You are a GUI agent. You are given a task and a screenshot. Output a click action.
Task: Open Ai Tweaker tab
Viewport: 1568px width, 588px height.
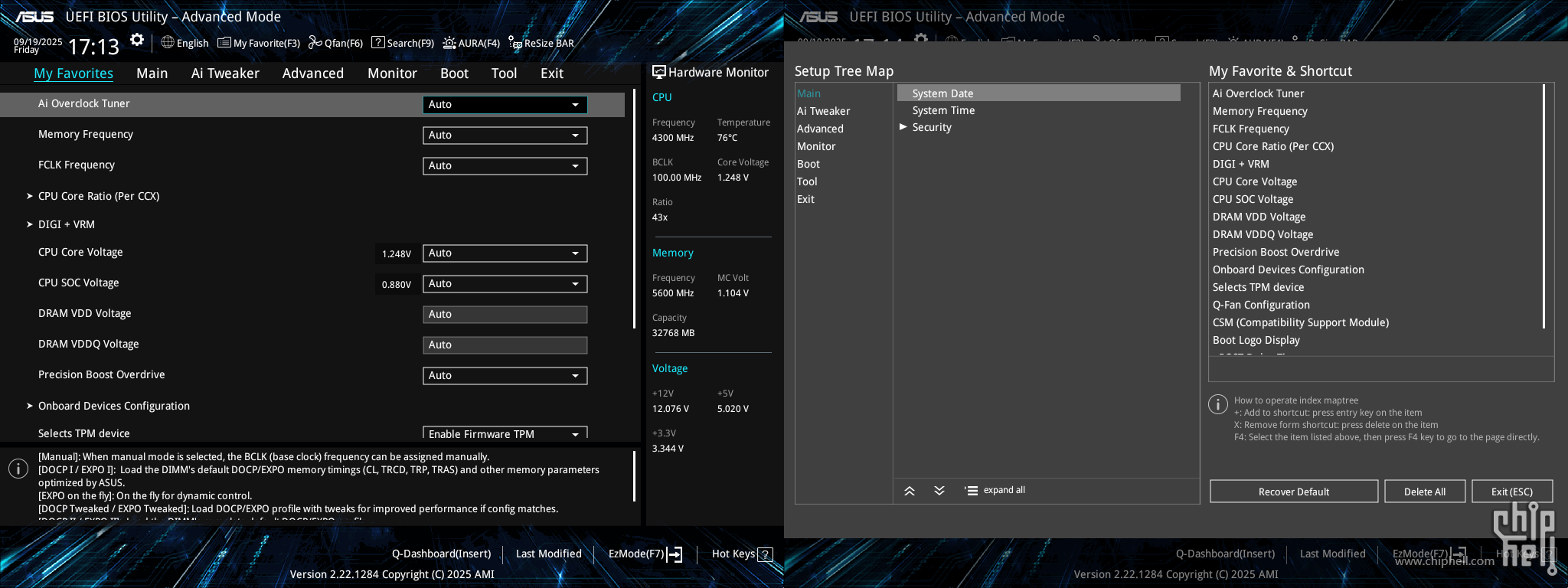click(x=225, y=73)
